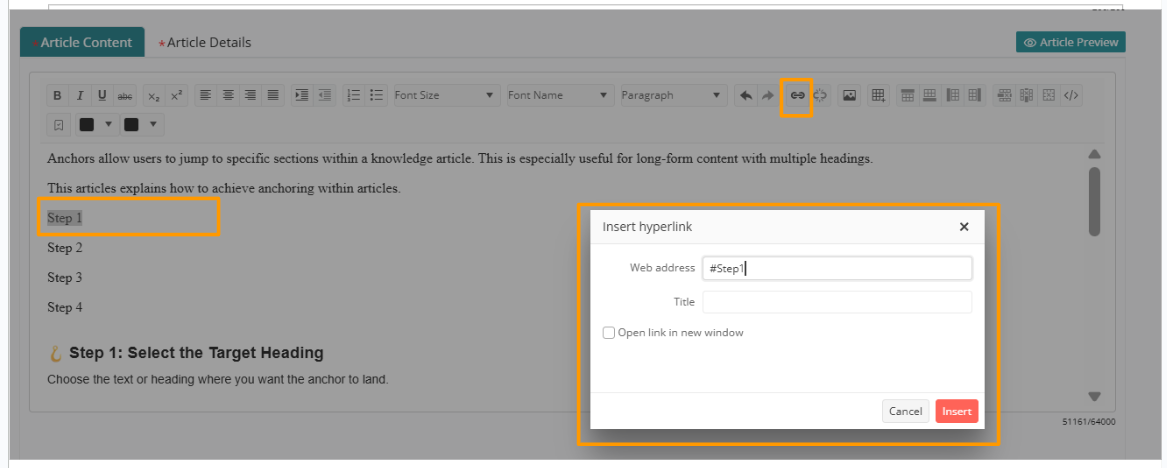The image size is (1167, 468).
Task: Click the Undo arrow icon
Action: coord(745,96)
